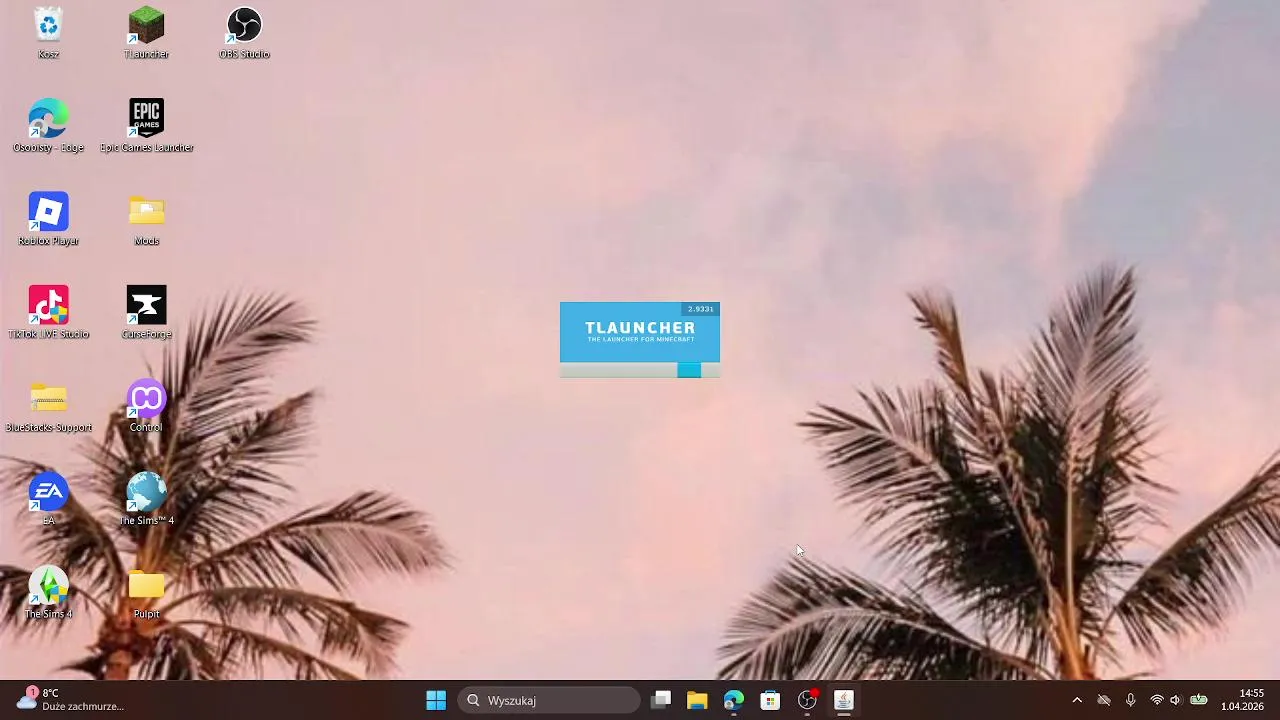Select the CurseForge desktop shortcut
The image size is (1280, 720).
146,312
